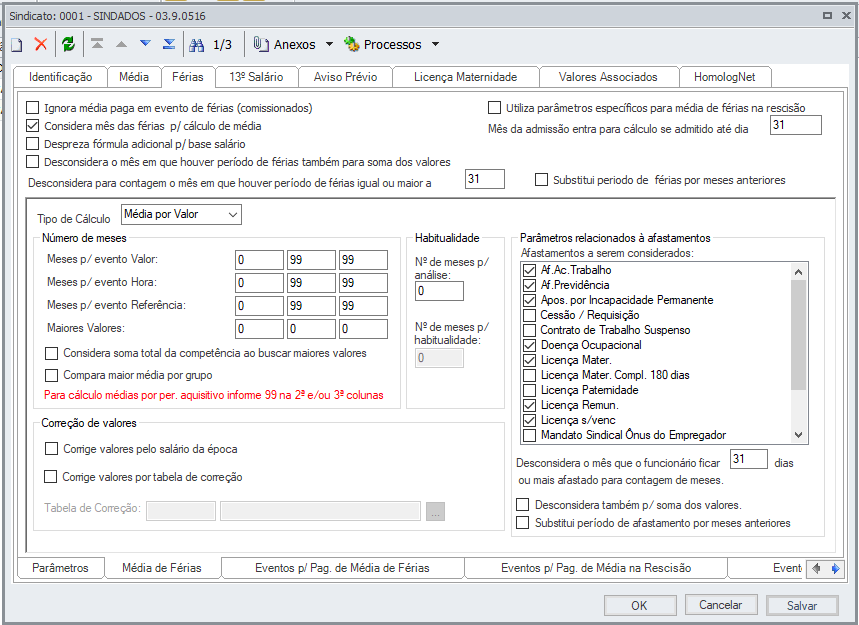Check Desconsidera o mês em que houver férias
Screen dimensions: 859x625
point(33,162)
